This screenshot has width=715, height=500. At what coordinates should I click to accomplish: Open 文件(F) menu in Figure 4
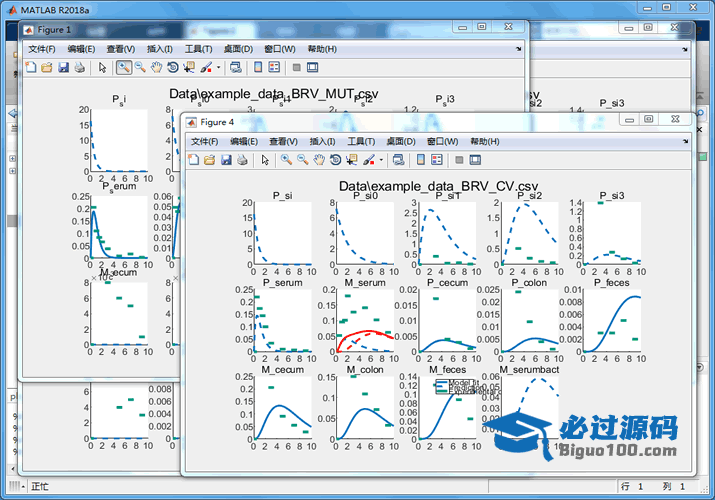(205, 142)
